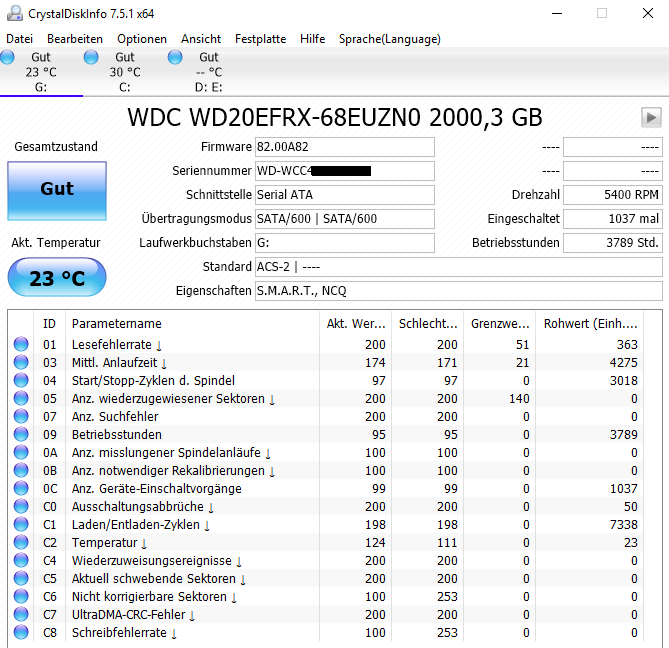This screenshot has width=669, height=648.
Task: Click the Übertragungsmodus SATA/600 field
Action: [x=345, y=218]
